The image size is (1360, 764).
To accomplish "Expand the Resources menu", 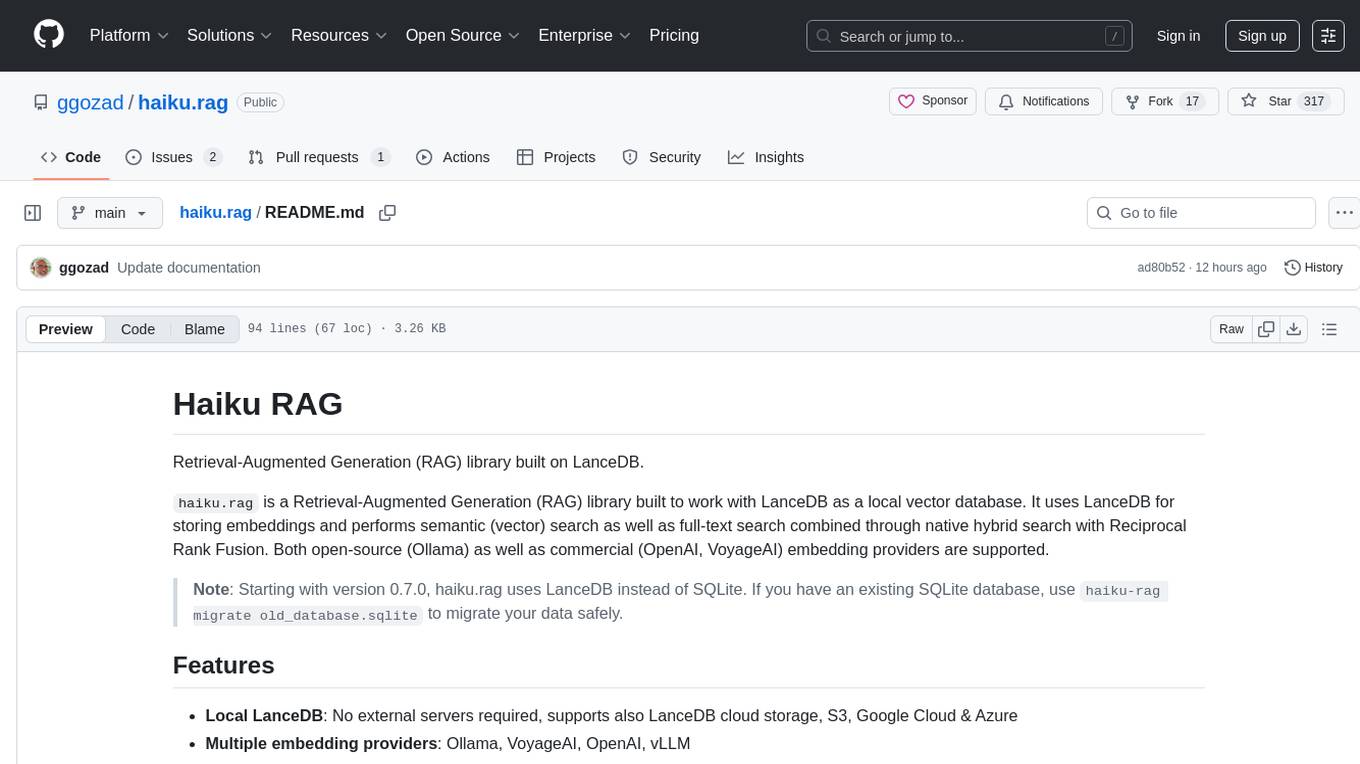I will pos(339,35).
